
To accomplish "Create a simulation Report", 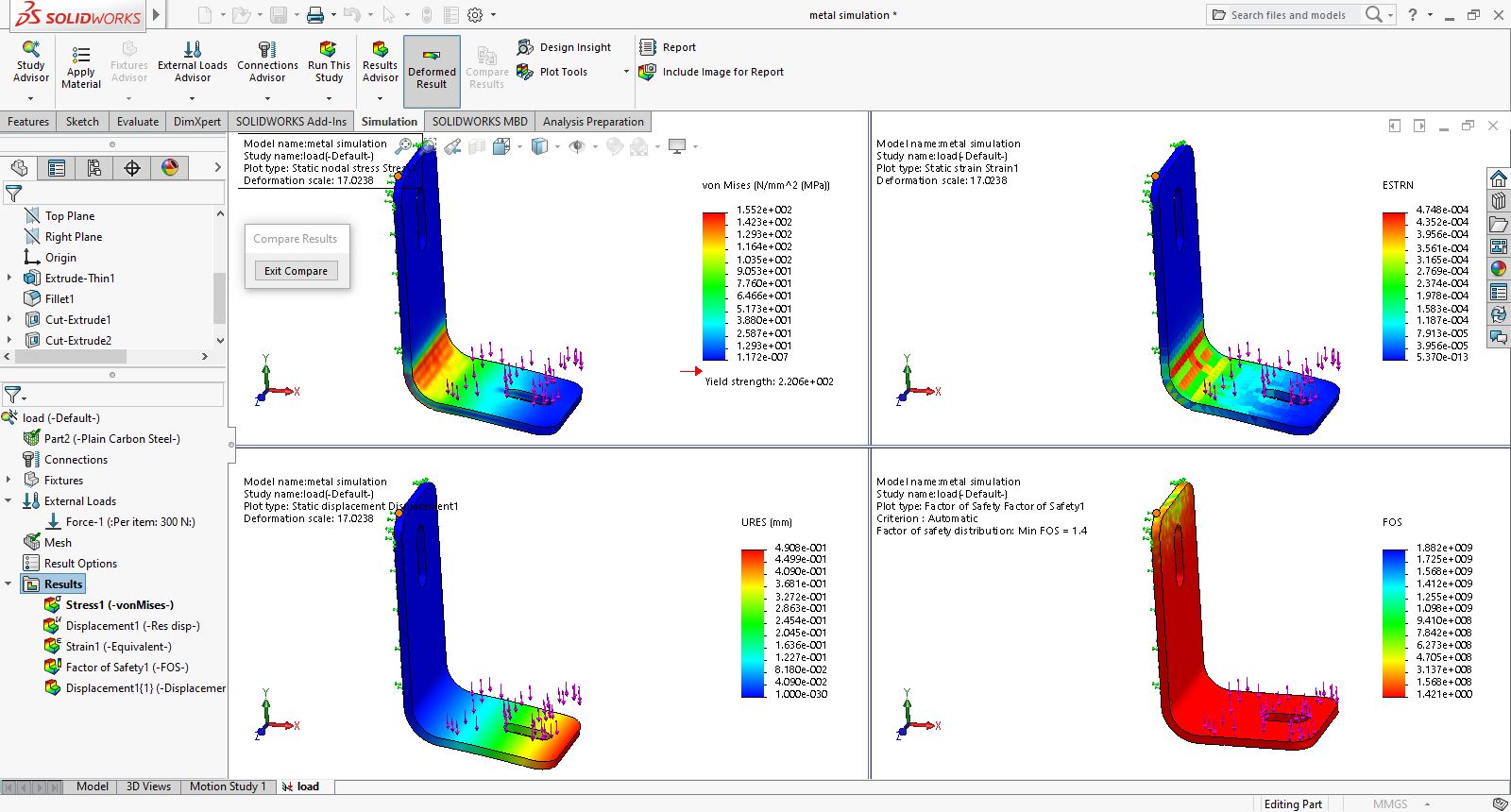I will pyautogui.click(x=669, y=47).
